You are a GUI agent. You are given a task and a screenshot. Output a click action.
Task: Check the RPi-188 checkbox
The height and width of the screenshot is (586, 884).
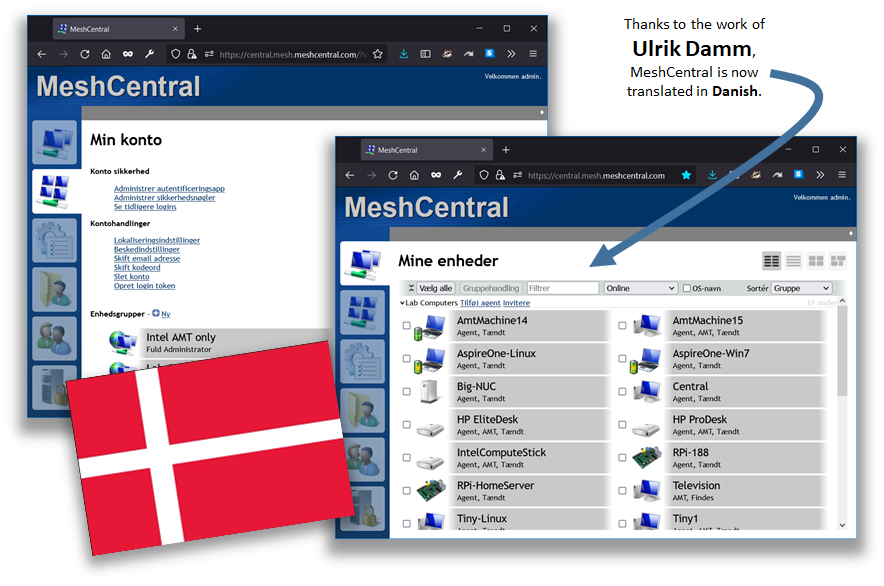622,457
